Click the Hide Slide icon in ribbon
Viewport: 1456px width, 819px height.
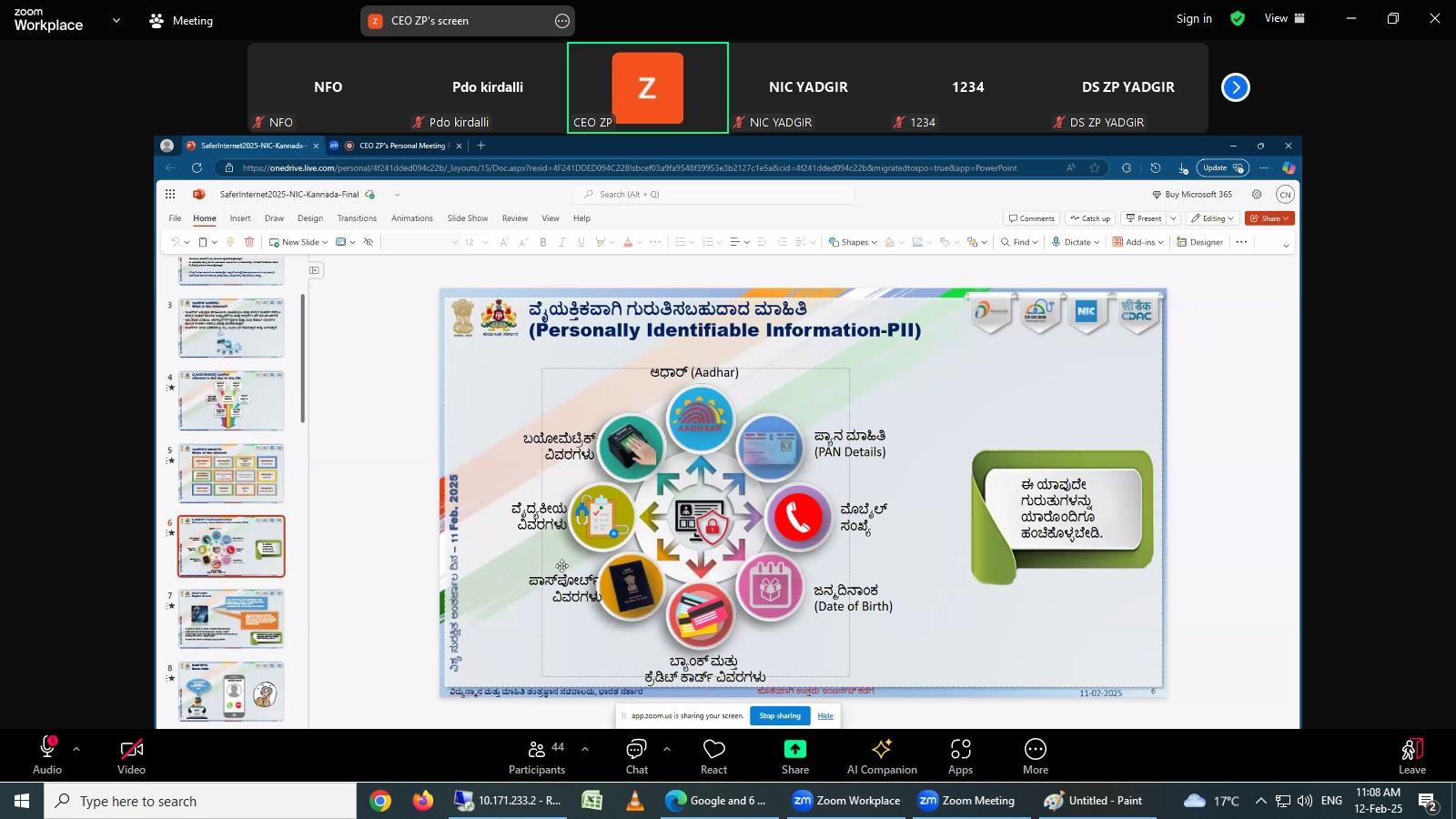pyautogui.click(x=369, y=242)
